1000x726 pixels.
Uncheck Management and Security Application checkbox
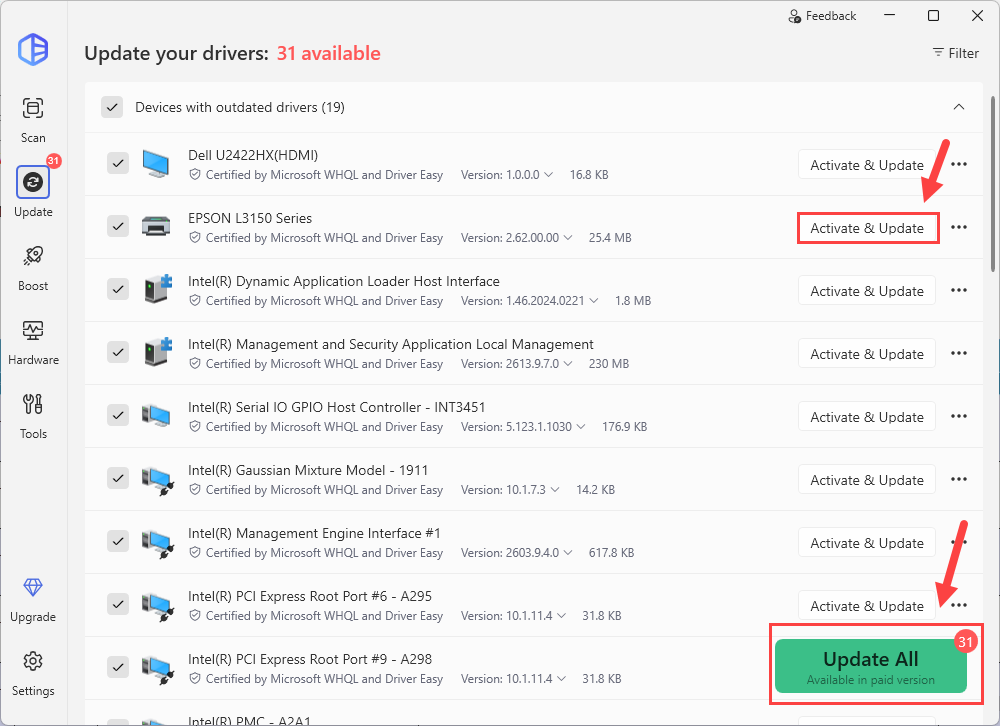(x=118, y=352)
